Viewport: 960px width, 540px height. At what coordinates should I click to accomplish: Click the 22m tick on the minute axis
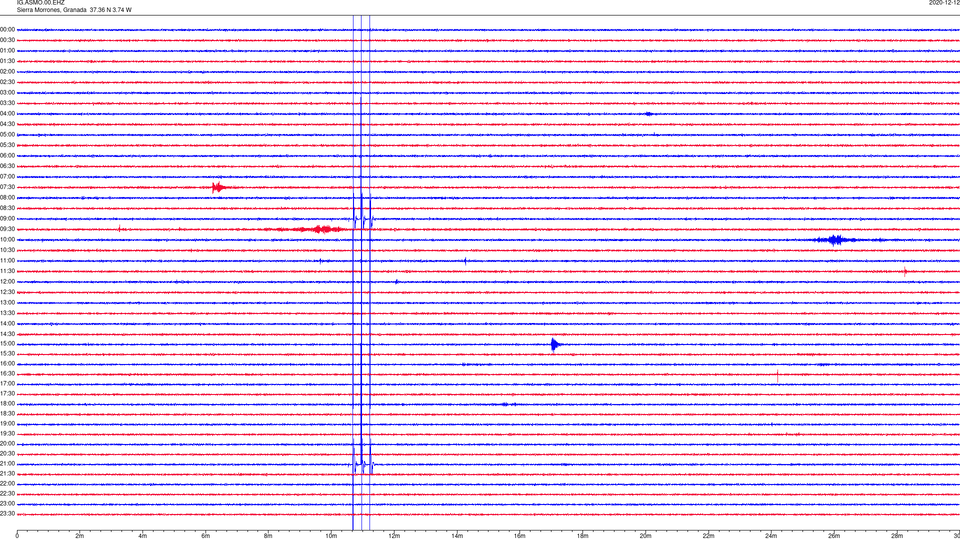click(x=708, y=536)
